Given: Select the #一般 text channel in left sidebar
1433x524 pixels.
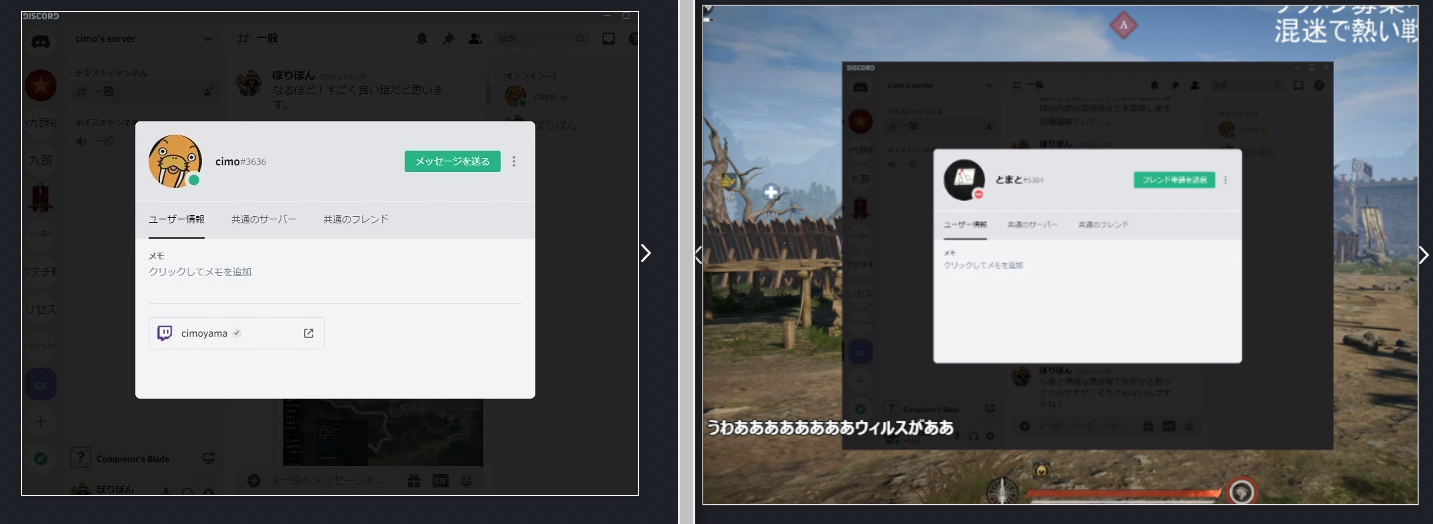Looking at the screenshot, I should pos(146,91).
